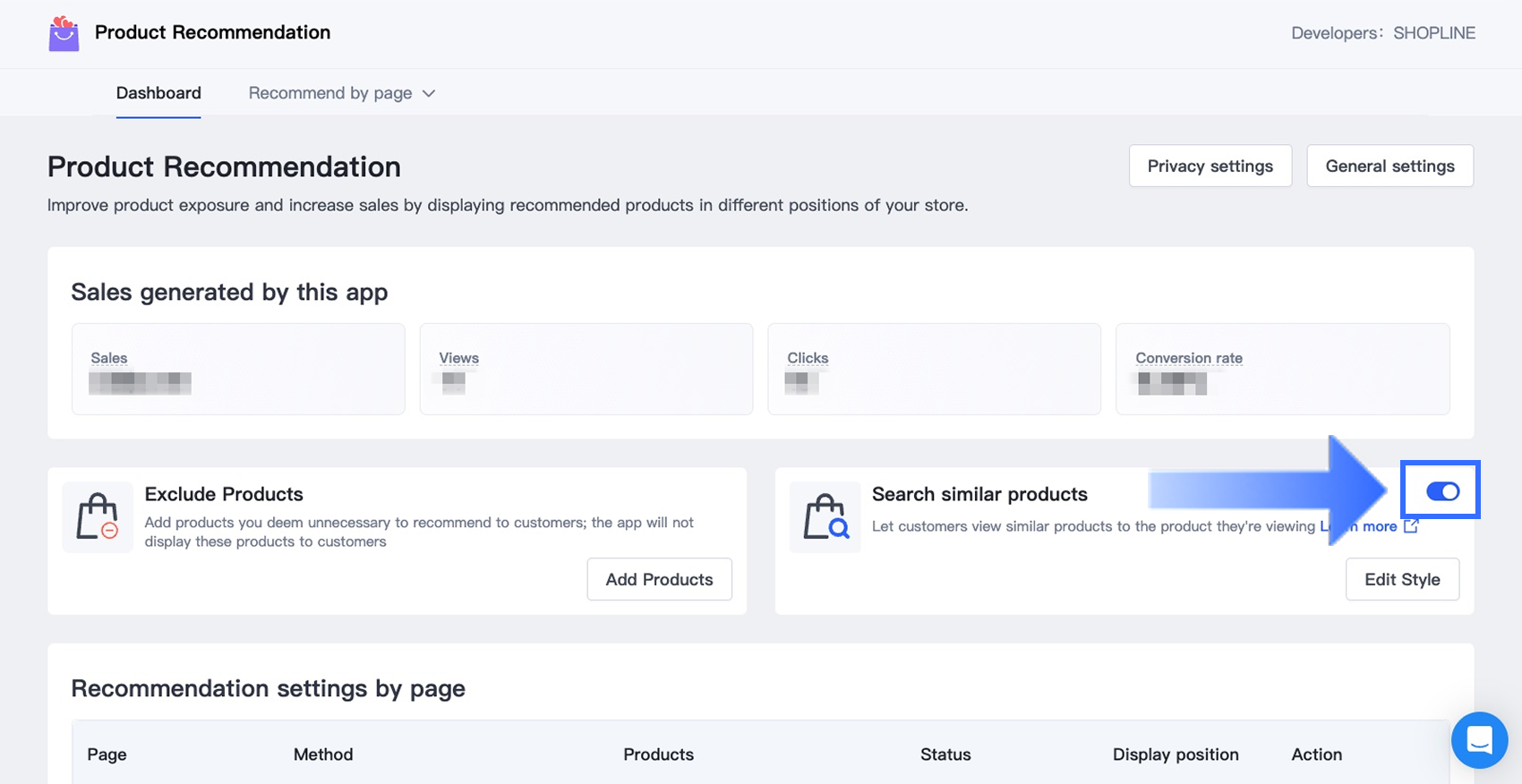The image size is (1522, 784).
Task: Select the Clicks statistics card
Action: [934, 369]
